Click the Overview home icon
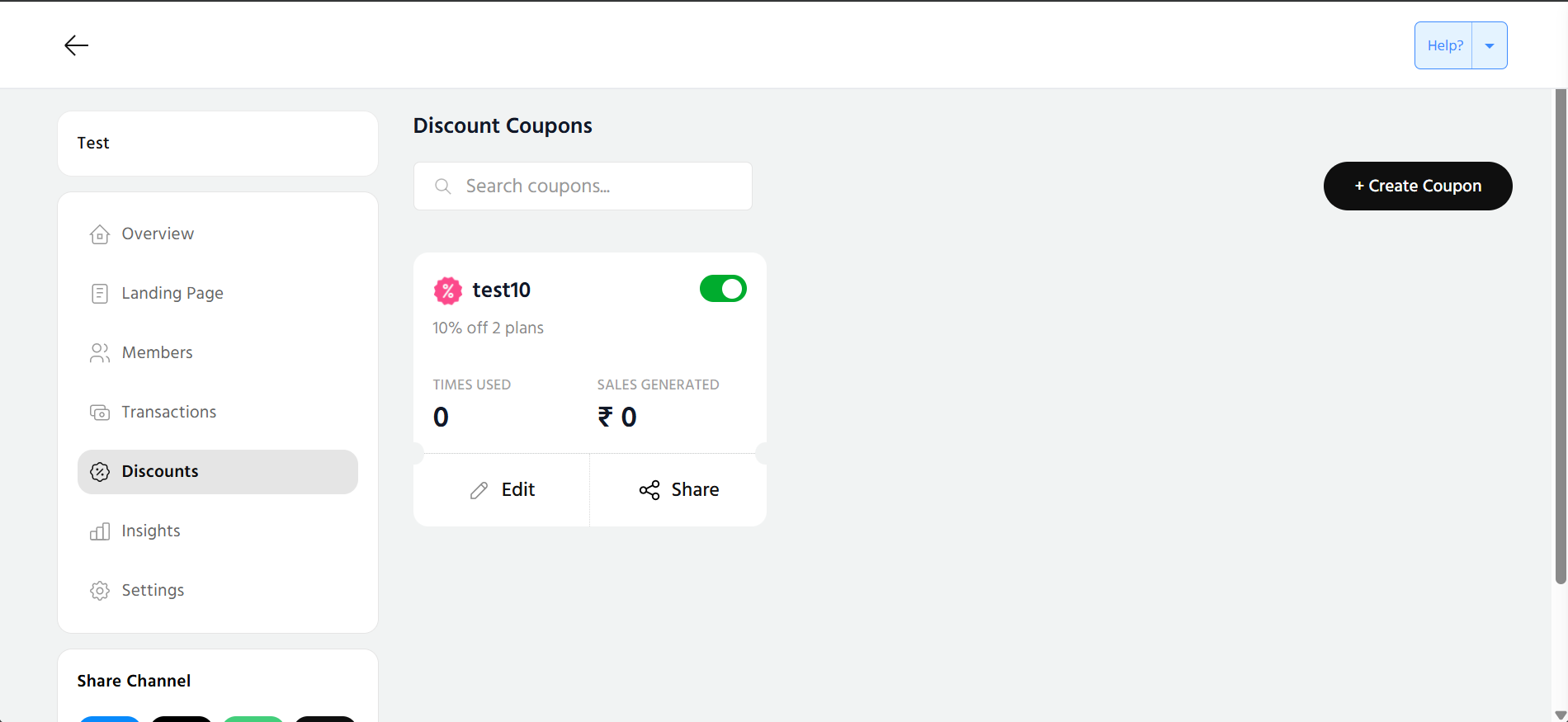The width and height of the screenshot is (1568, 722). point(100,234)
